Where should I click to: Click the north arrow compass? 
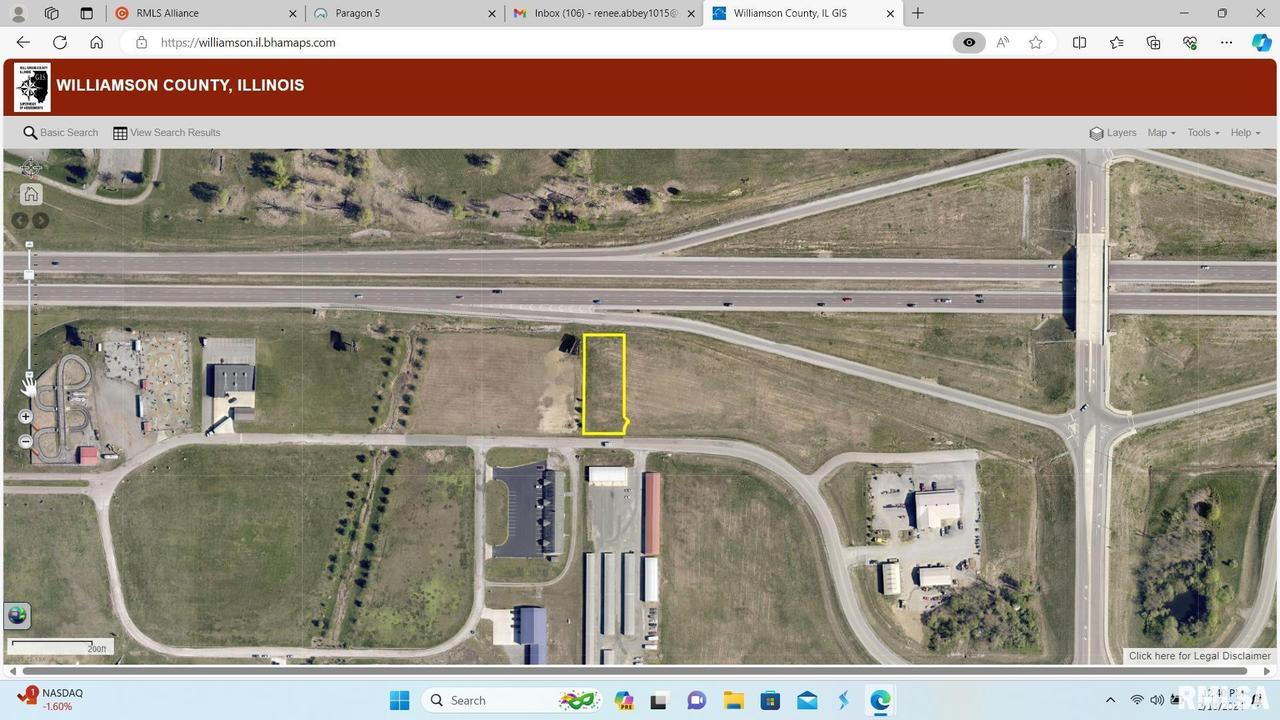(x=30, y=167)
